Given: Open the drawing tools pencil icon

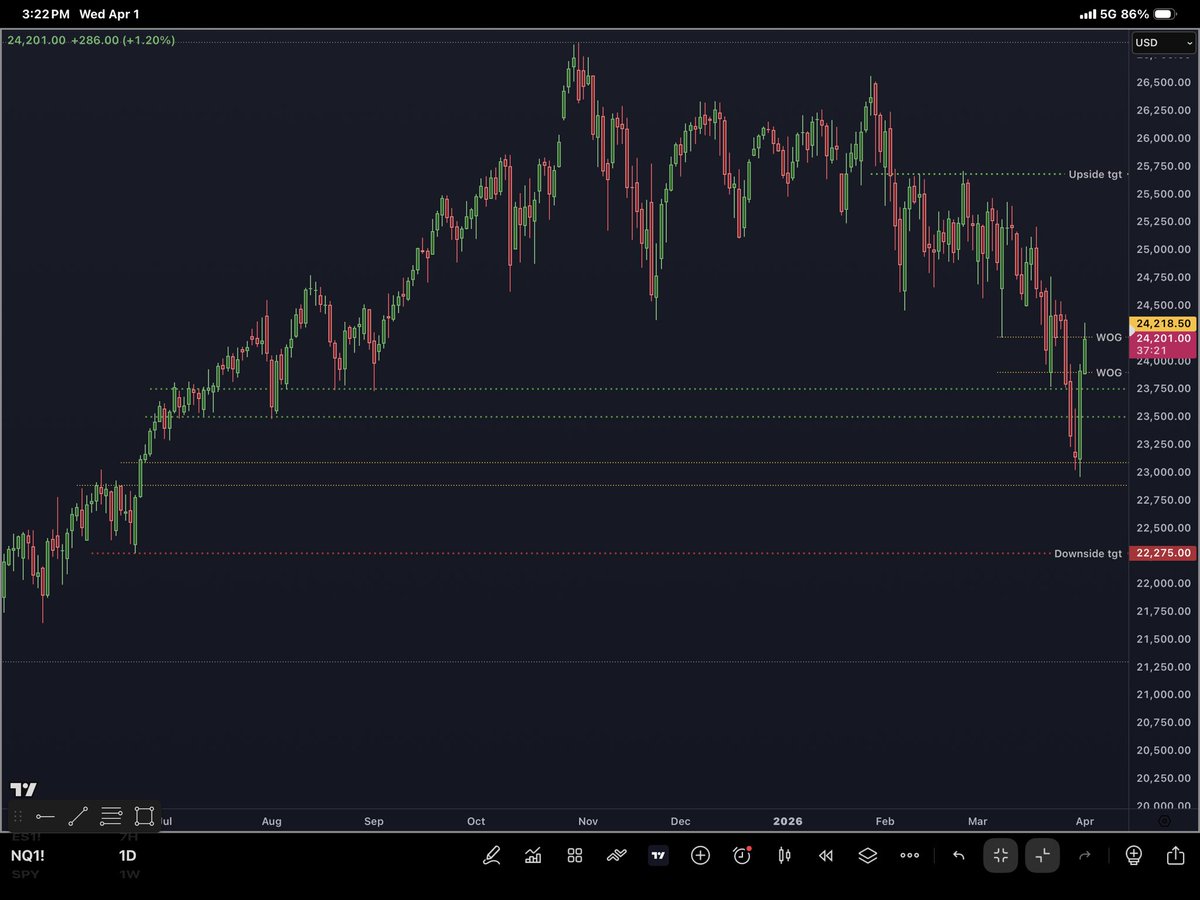Looking at the screenshot, I should tap(491, 855).
